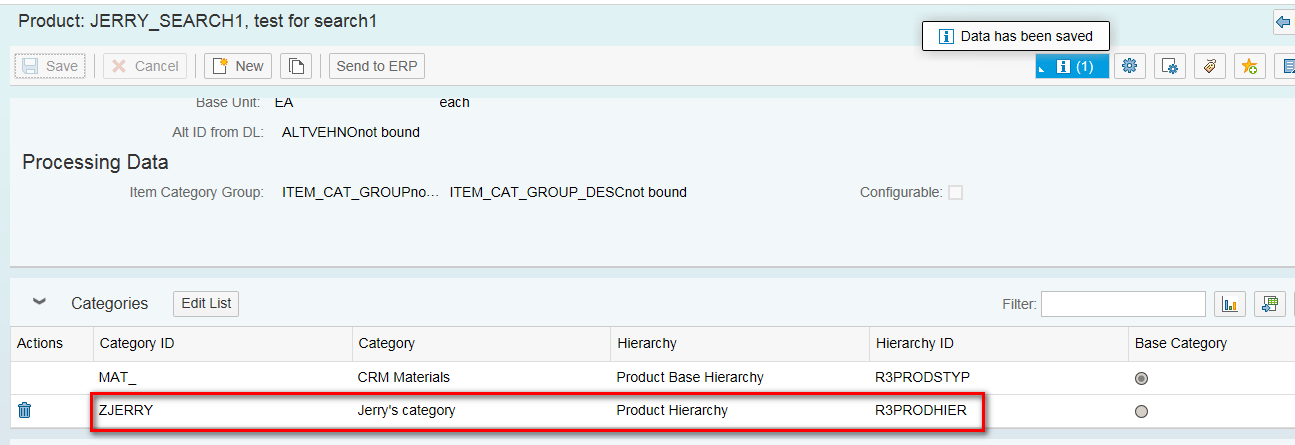
Task: Select base category radio for ZJERRY row
Action: point(1141,411)
